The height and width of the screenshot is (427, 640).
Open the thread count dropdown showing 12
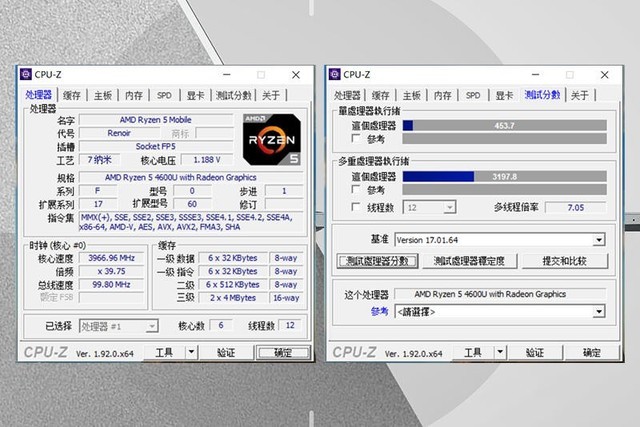coord(429,207)
